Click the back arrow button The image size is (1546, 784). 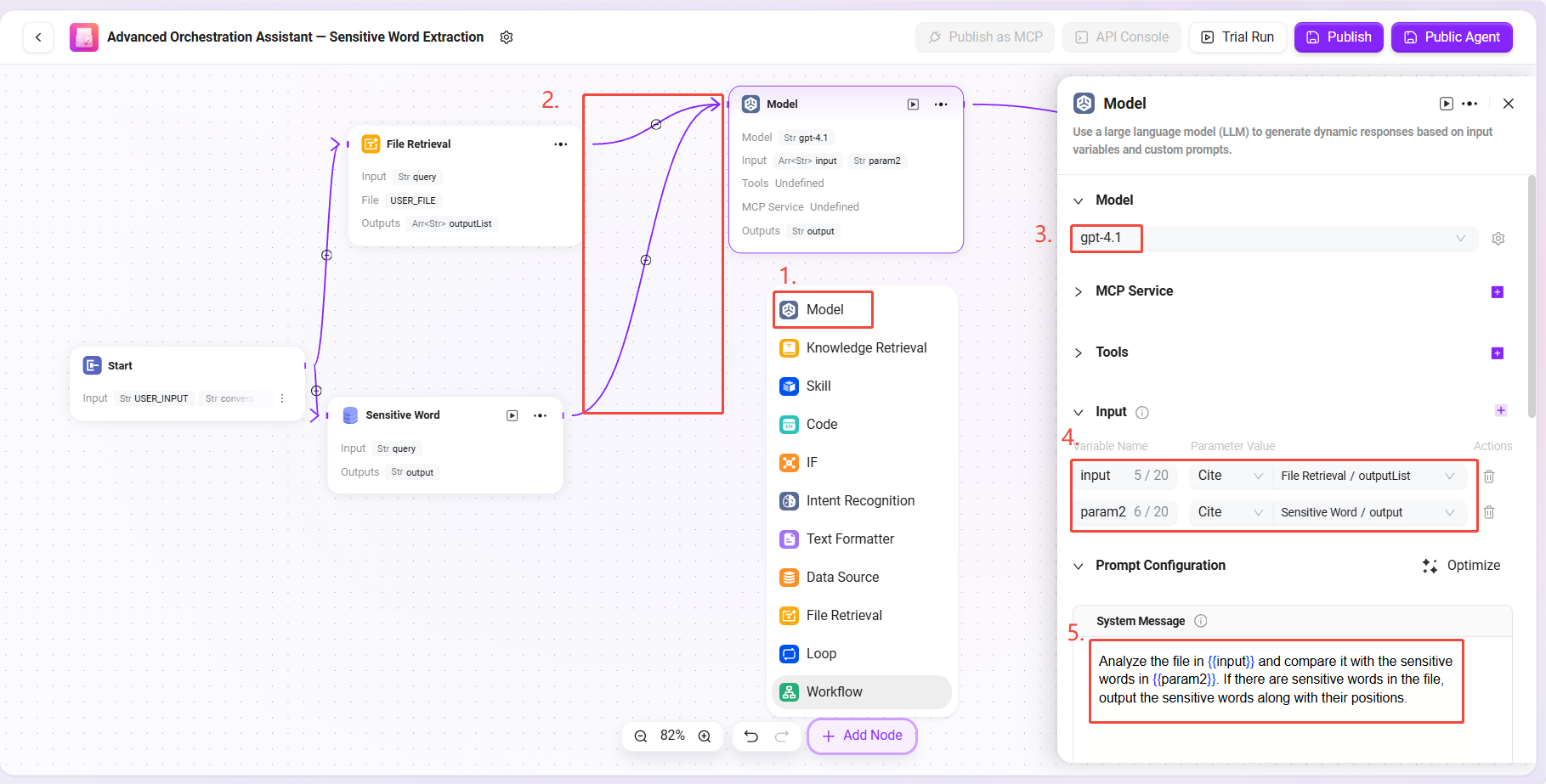38,37
